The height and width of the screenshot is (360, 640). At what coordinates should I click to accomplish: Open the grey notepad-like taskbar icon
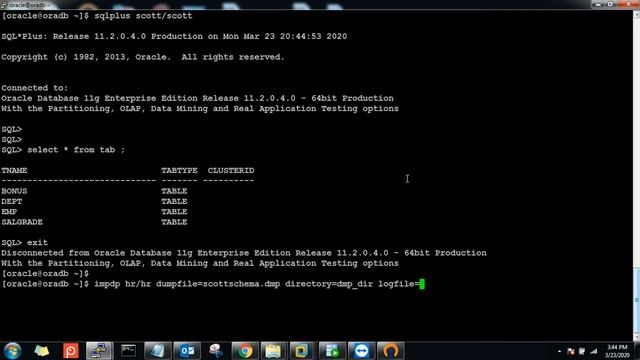157,351
